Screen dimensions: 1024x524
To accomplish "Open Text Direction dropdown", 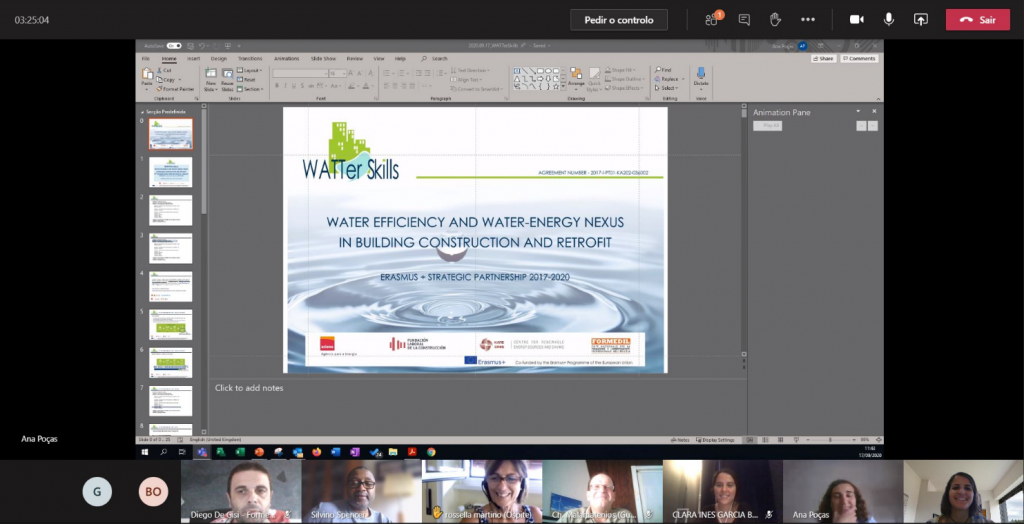I will pyautogui.click(x=470, y=71).
